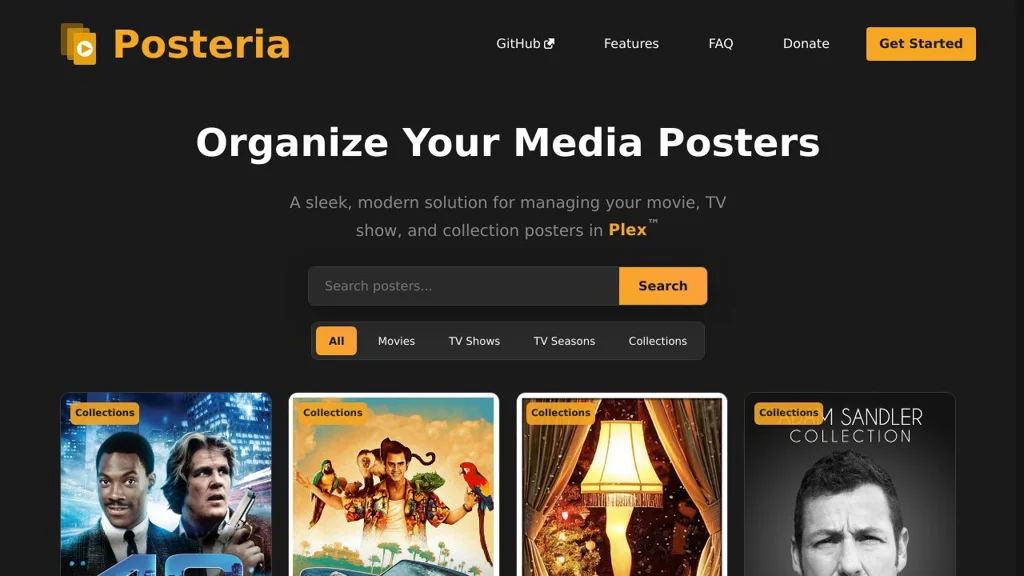Select the Collections filter tab
This screenshot has height=576, width=1024.
[x=658, y=341]
